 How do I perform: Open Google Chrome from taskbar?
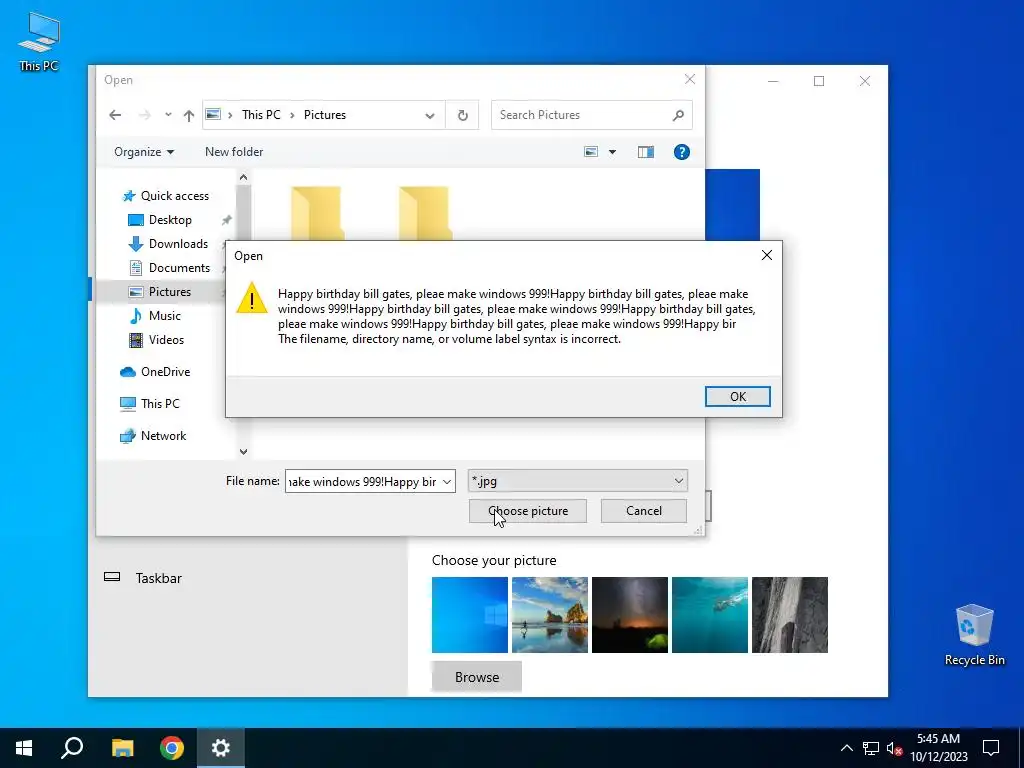pos(172,748)
